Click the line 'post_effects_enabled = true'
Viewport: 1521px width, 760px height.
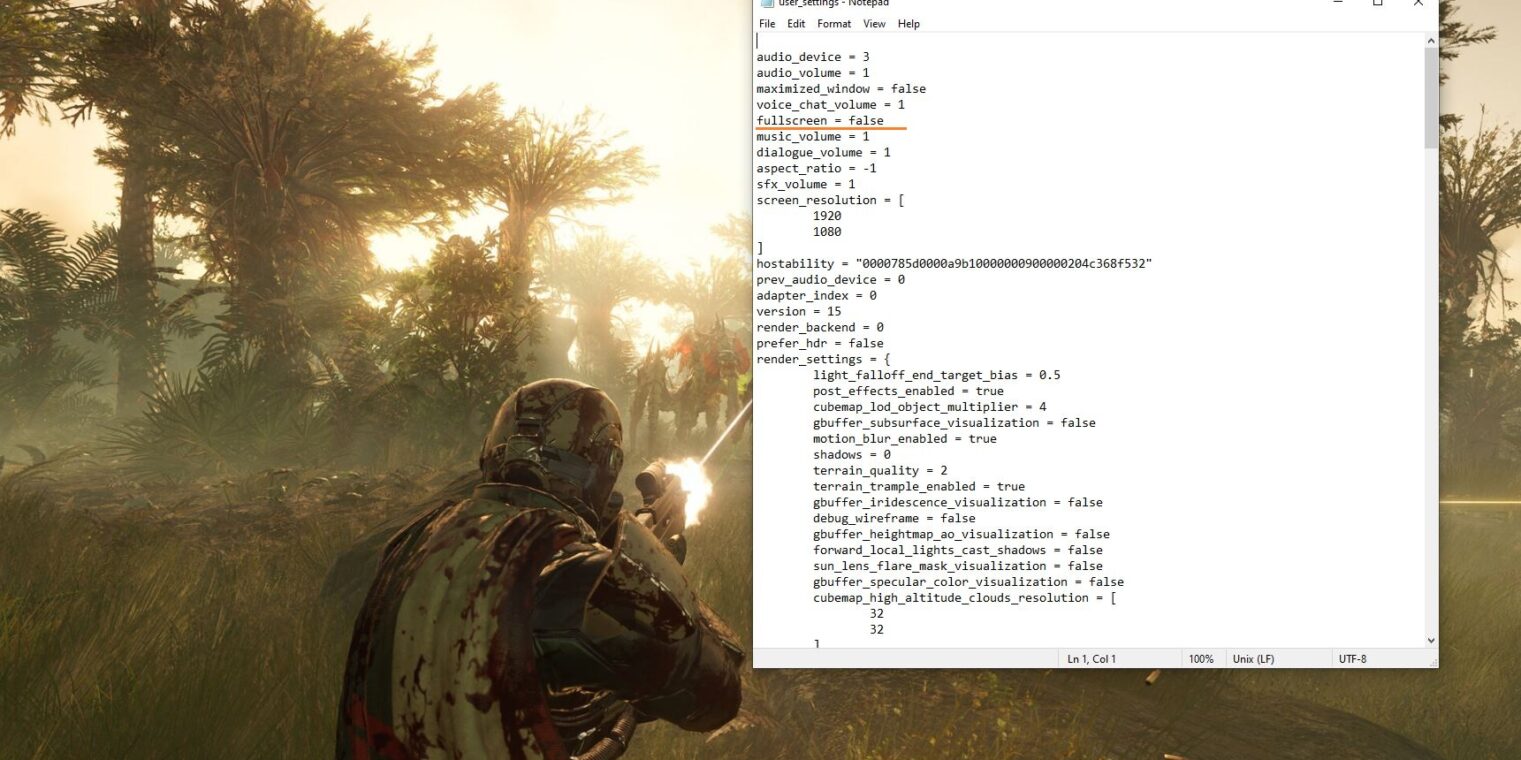click(908, 391)
